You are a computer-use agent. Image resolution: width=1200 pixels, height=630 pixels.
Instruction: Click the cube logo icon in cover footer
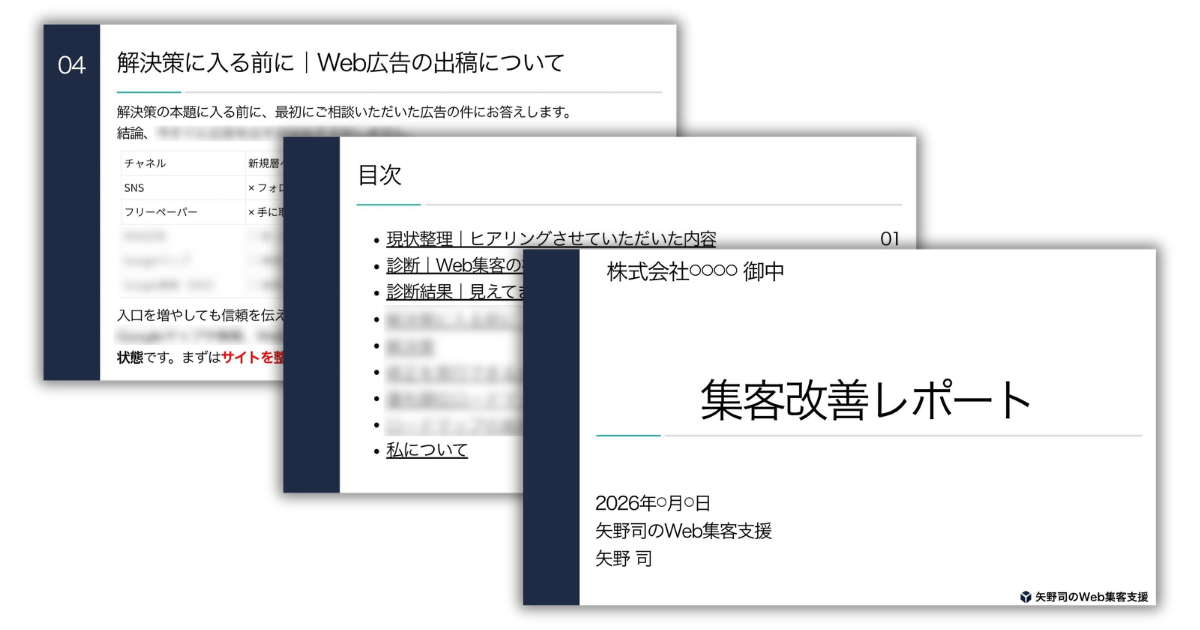point(1025,596)
